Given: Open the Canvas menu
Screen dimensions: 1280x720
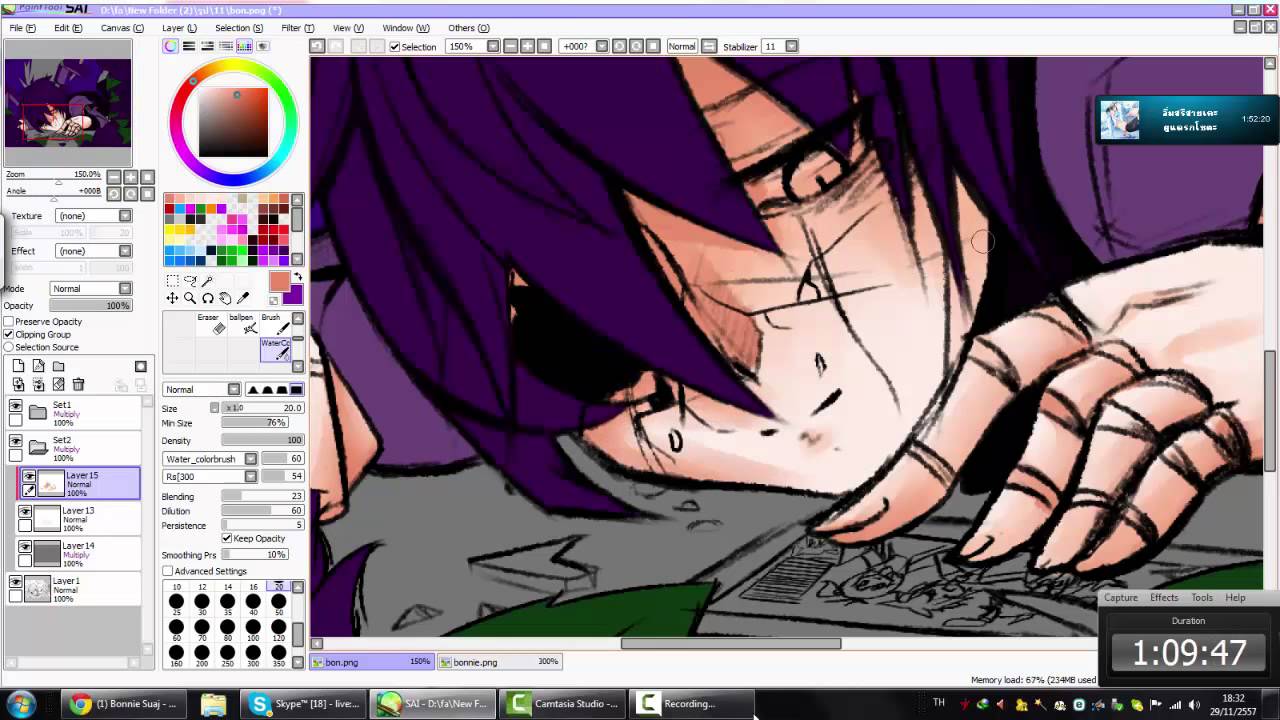Looking at the screenshot, I should [x=121, y=28].
